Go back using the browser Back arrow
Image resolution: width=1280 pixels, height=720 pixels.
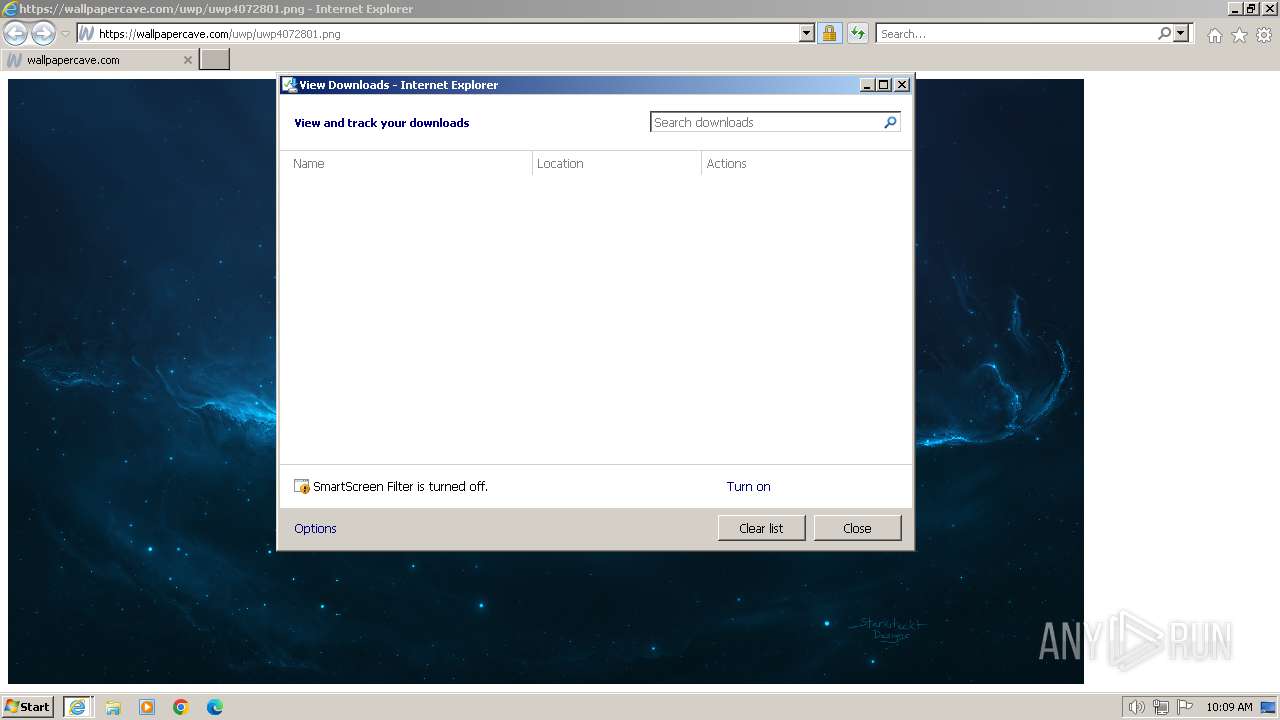(x=15, y=33)
